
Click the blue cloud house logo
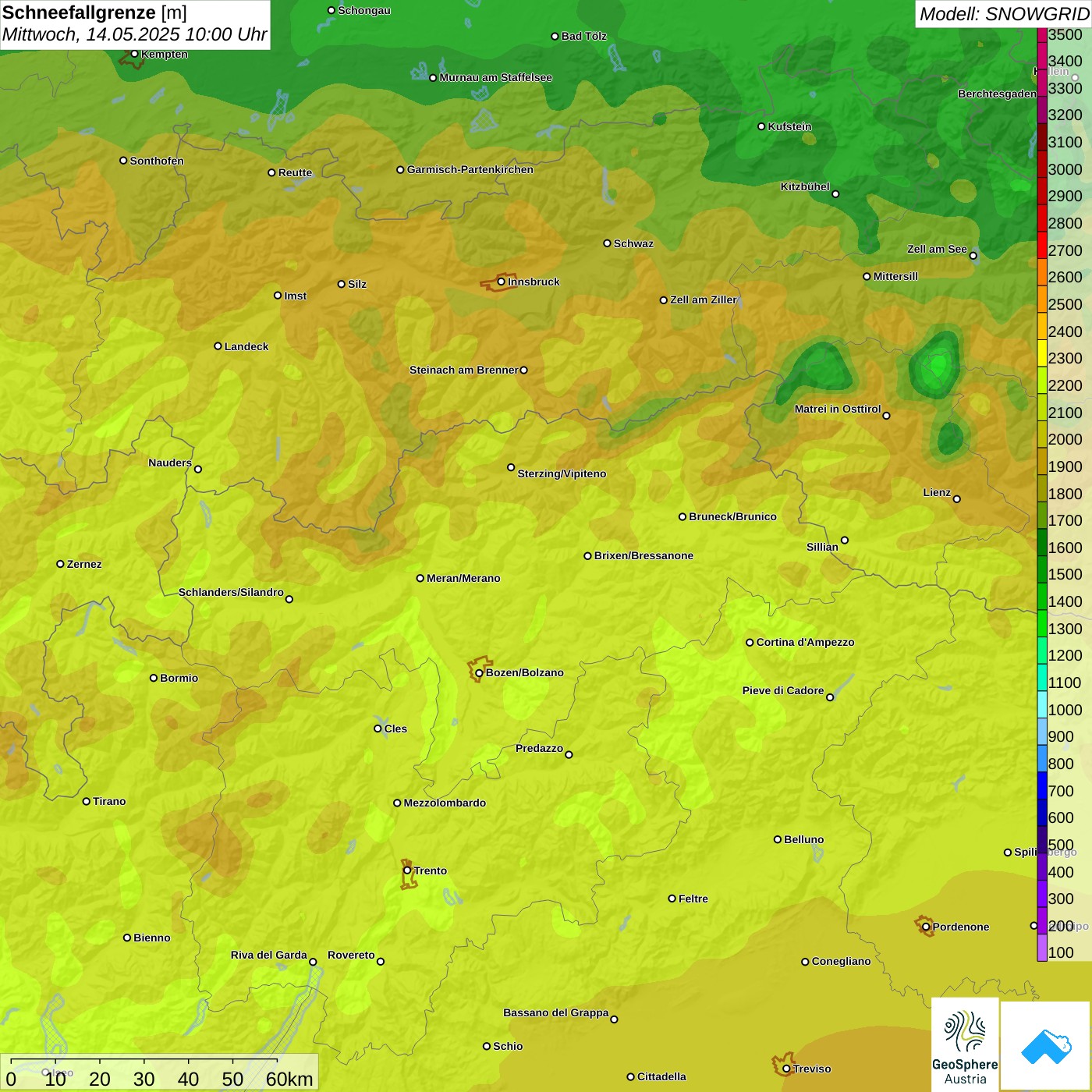pos(1046,1046)
